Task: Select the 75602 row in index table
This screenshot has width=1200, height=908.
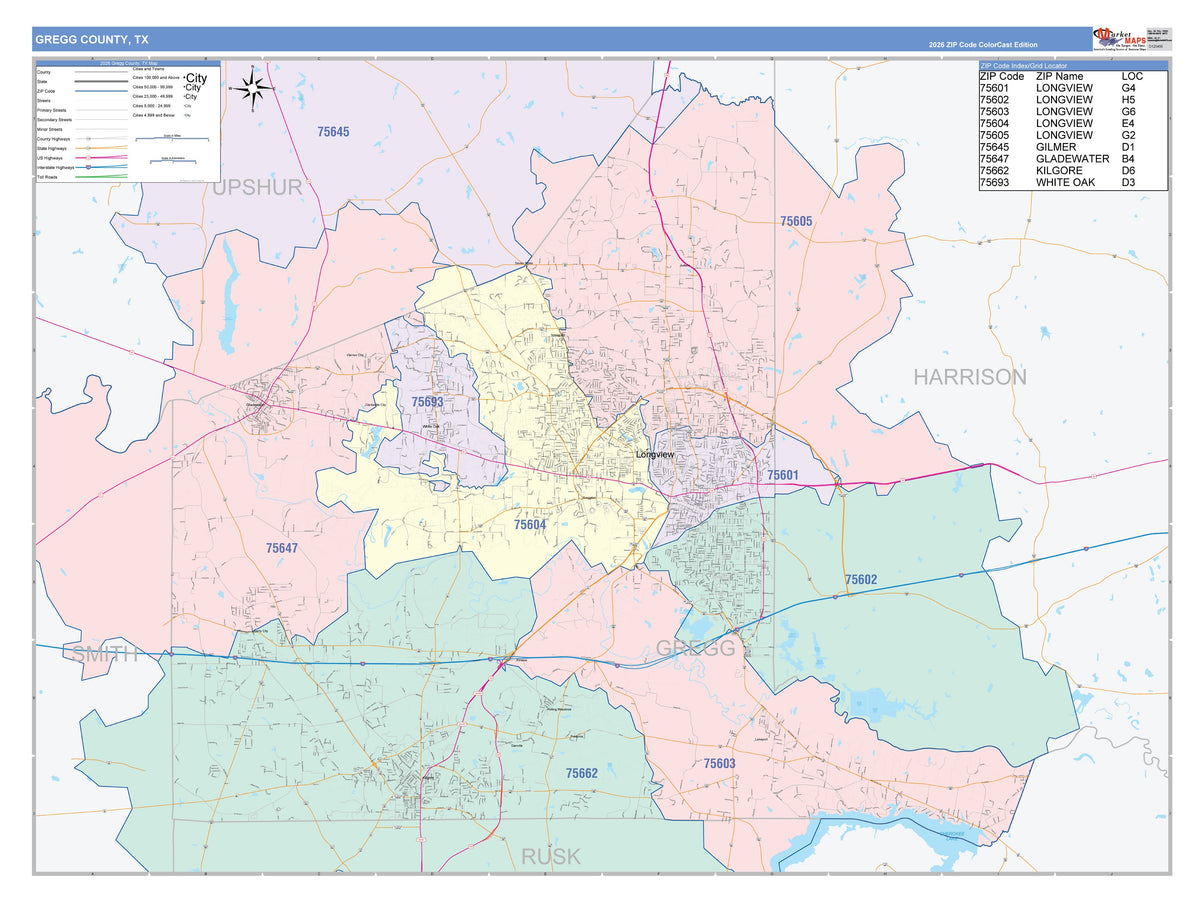Action: (x=1072, y=99)
